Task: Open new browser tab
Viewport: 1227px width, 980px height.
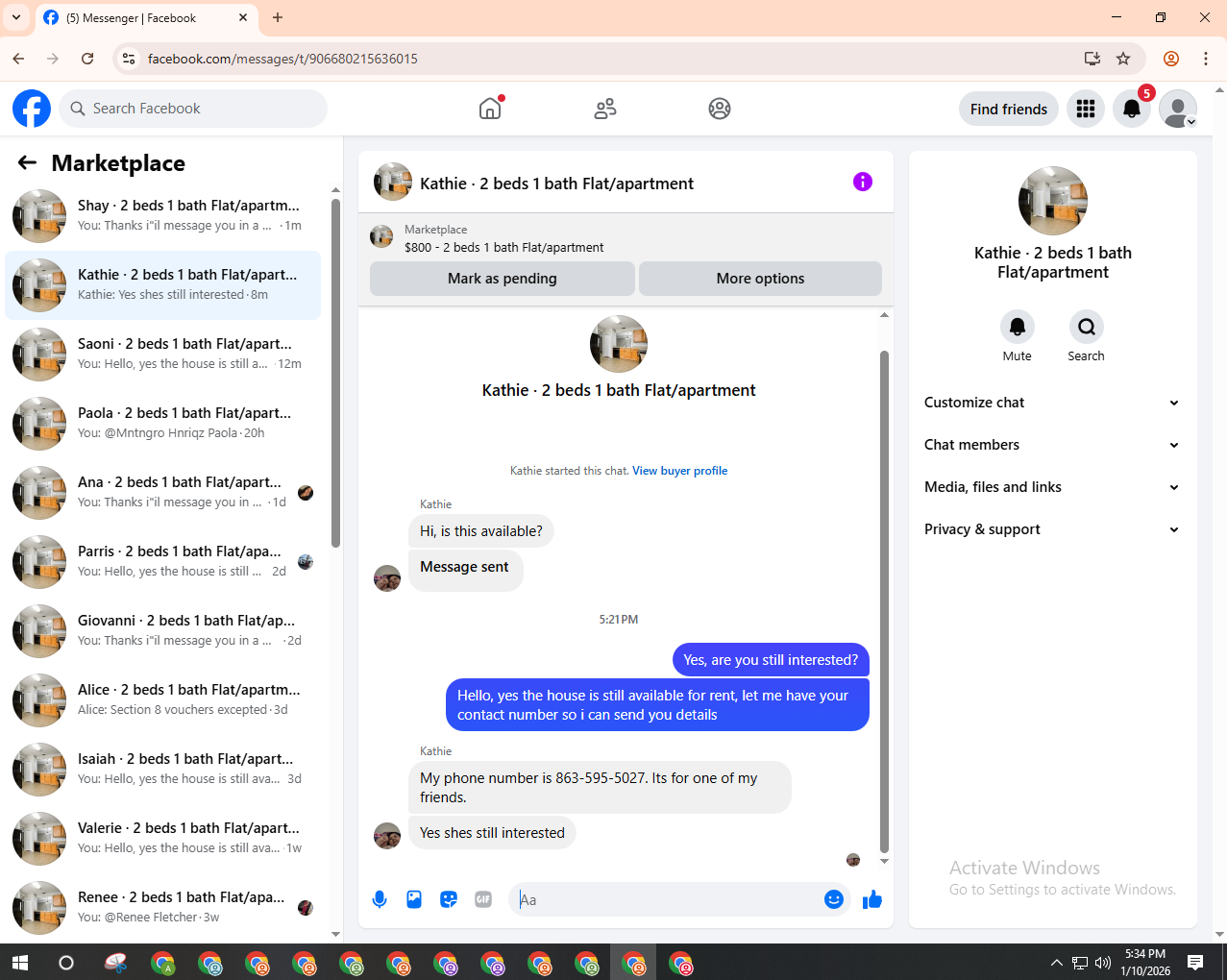Action: click(x=278, y=17)
